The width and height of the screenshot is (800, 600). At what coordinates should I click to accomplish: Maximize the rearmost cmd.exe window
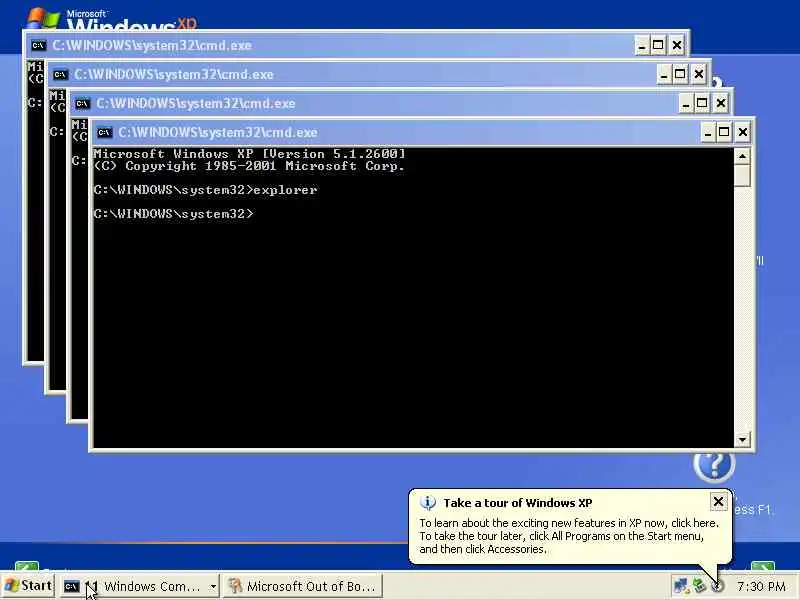tap(658, 45)
